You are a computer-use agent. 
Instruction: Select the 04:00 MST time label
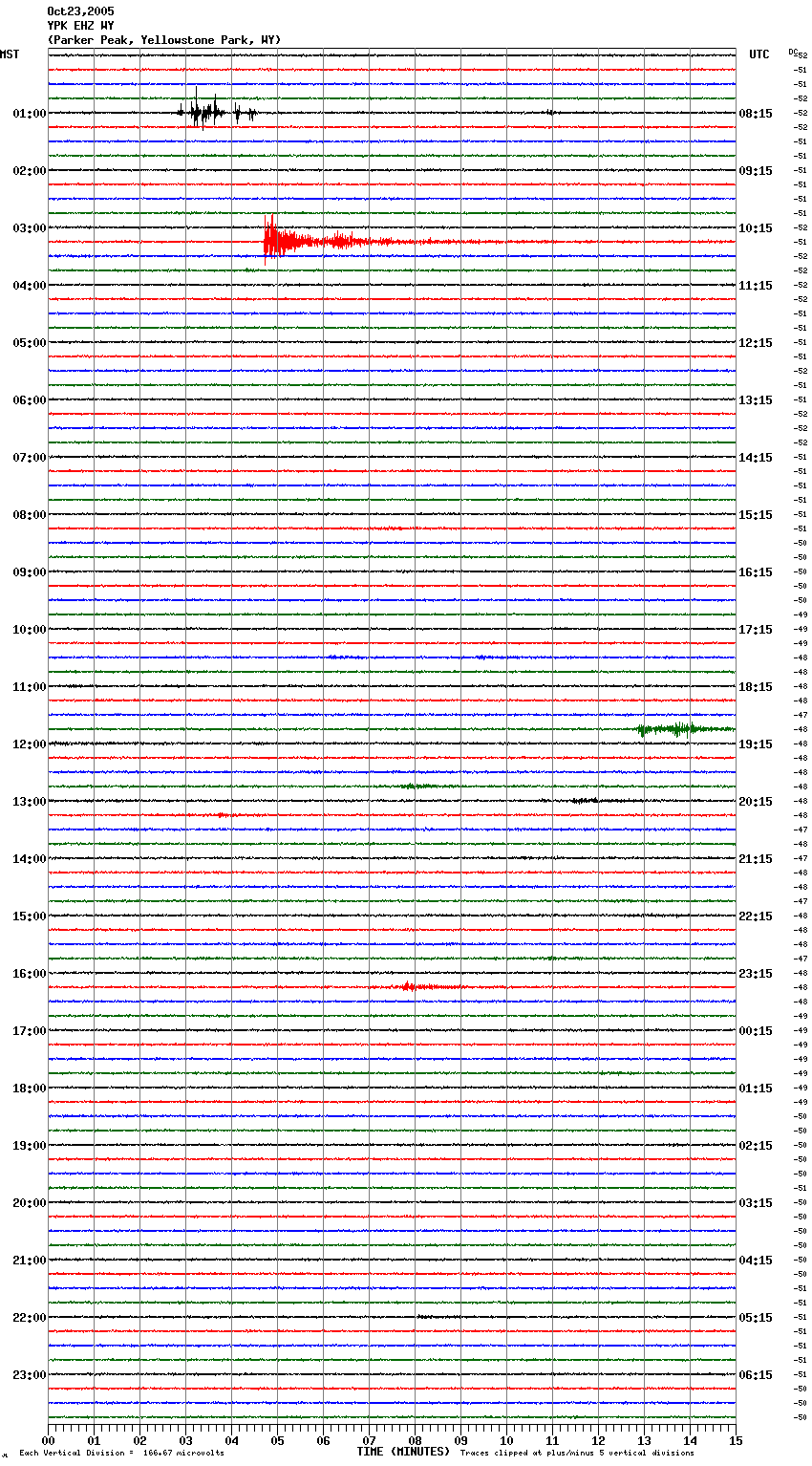pyautogui.click(x=30, y=286)
